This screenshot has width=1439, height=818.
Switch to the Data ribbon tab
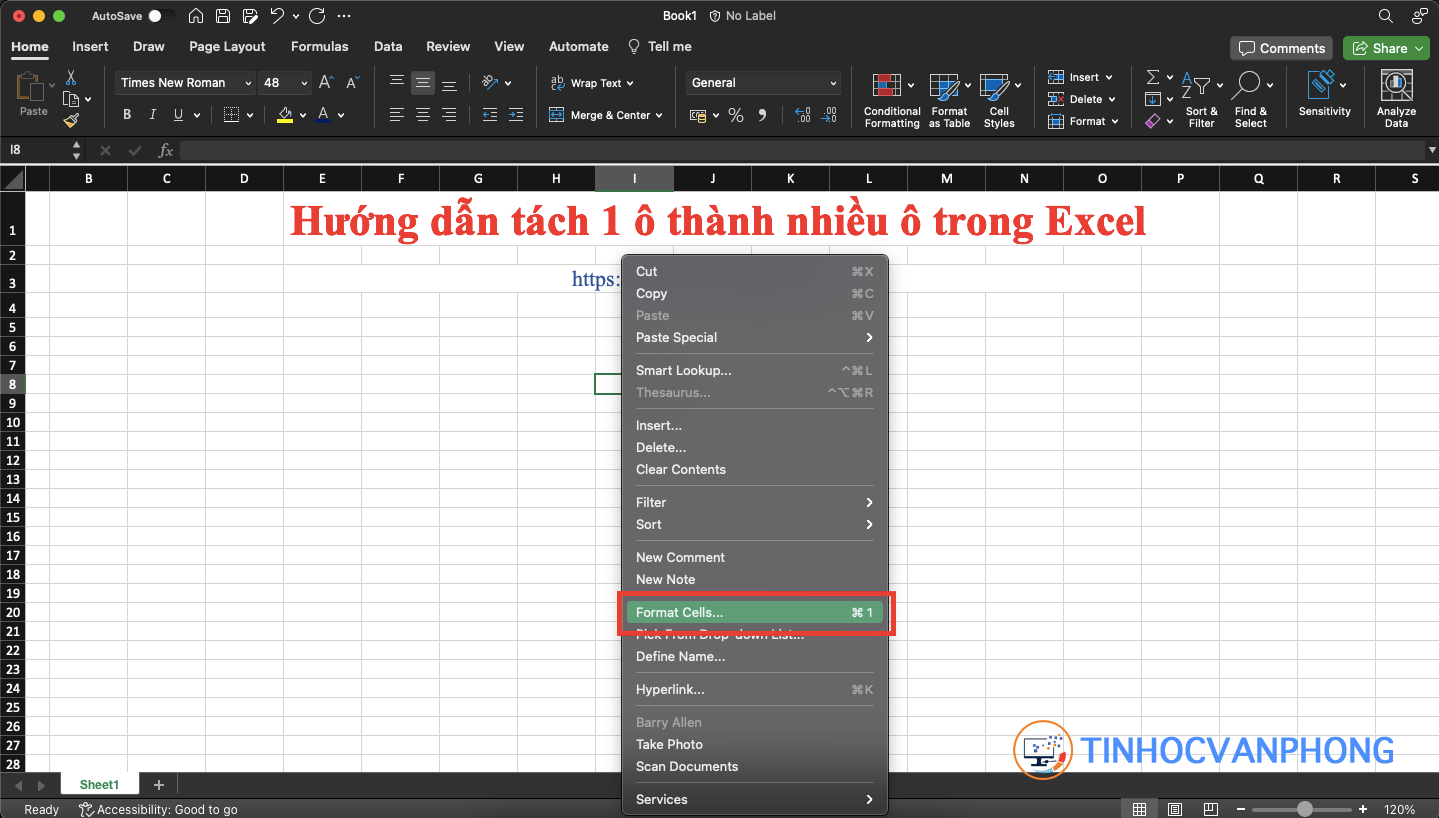coord(388,46)
